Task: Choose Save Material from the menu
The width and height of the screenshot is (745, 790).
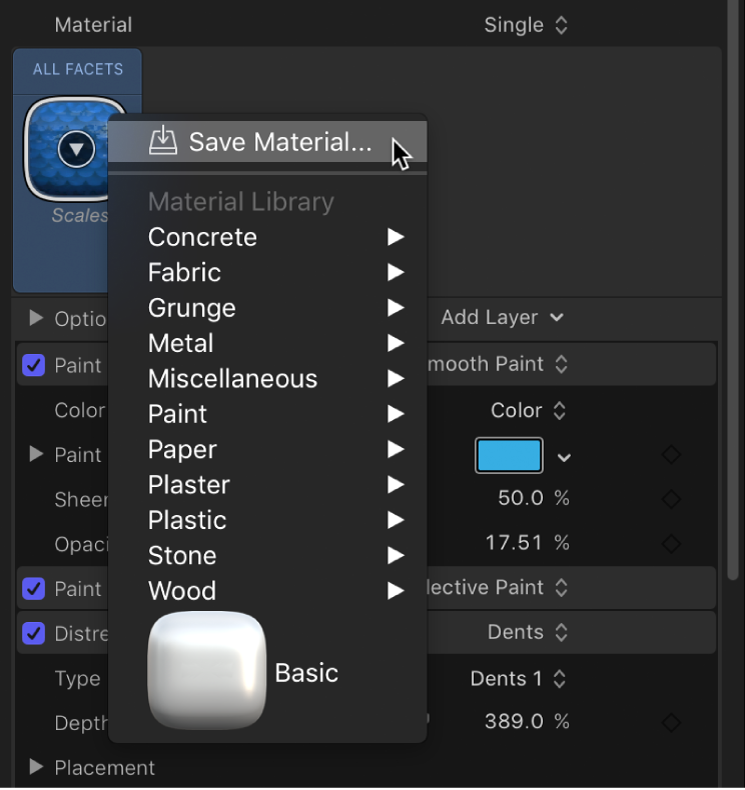Action: tap(279, 142)
